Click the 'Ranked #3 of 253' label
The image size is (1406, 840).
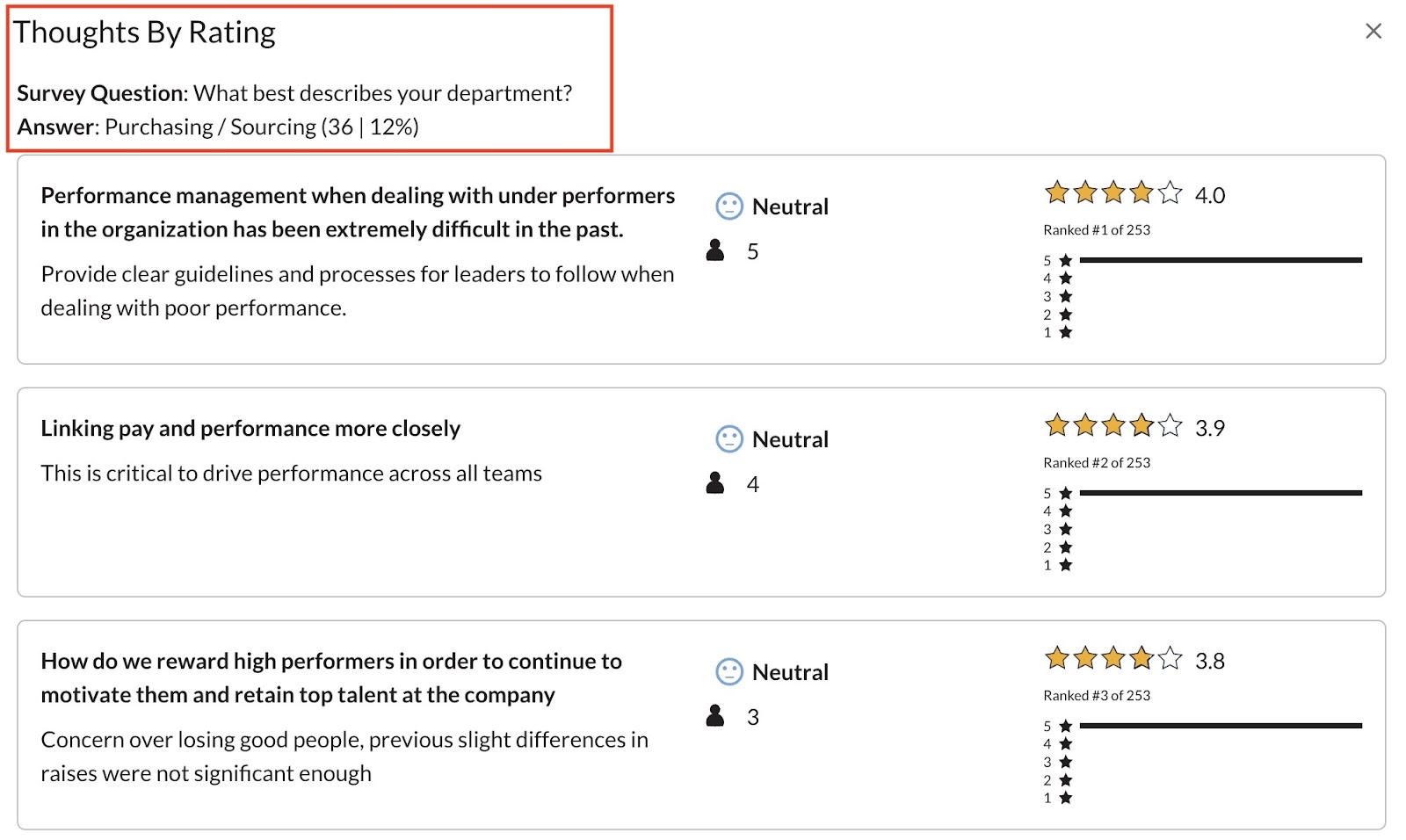(1097, 696)
